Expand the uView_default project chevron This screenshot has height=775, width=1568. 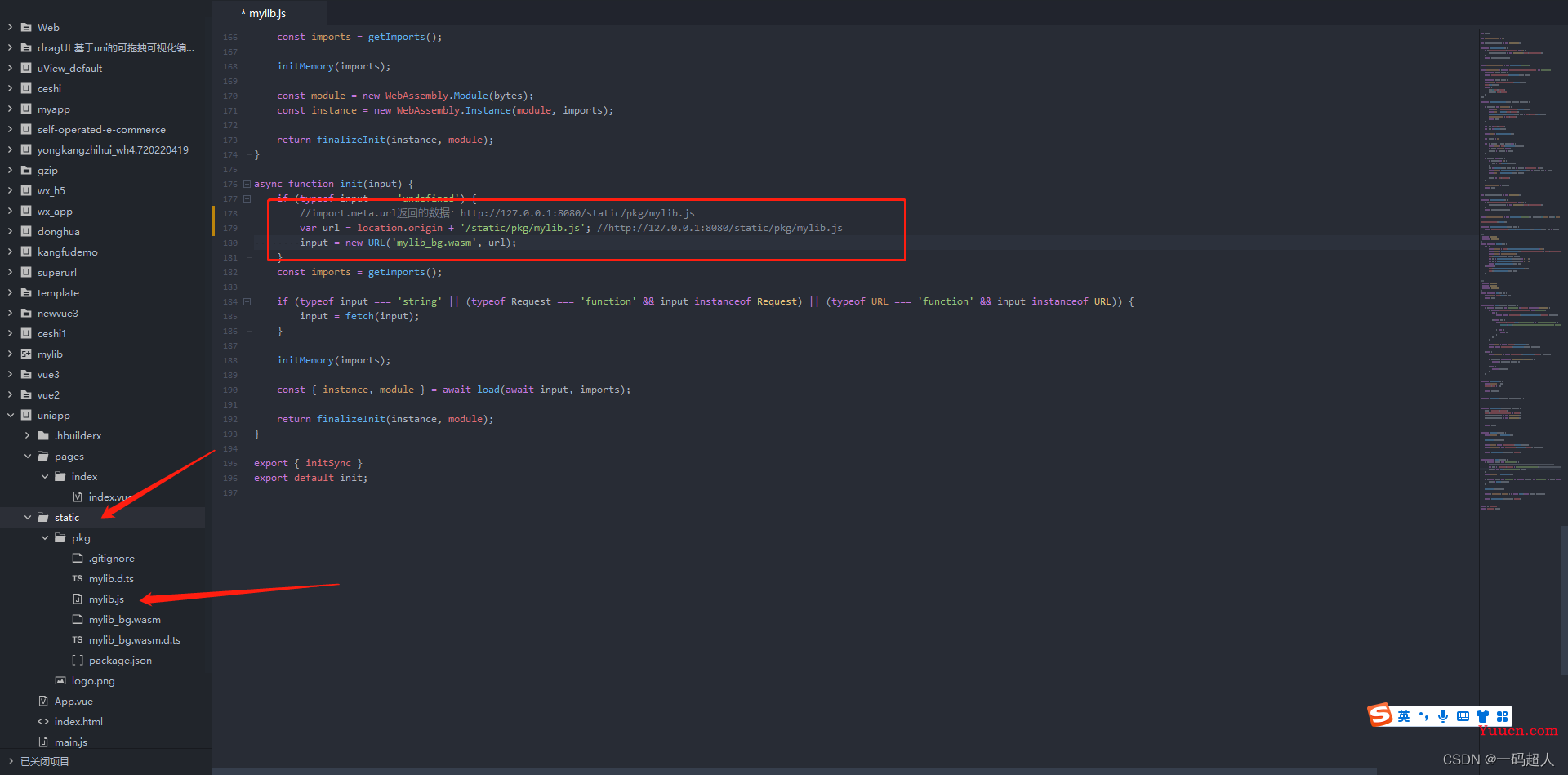coord(10,68)
